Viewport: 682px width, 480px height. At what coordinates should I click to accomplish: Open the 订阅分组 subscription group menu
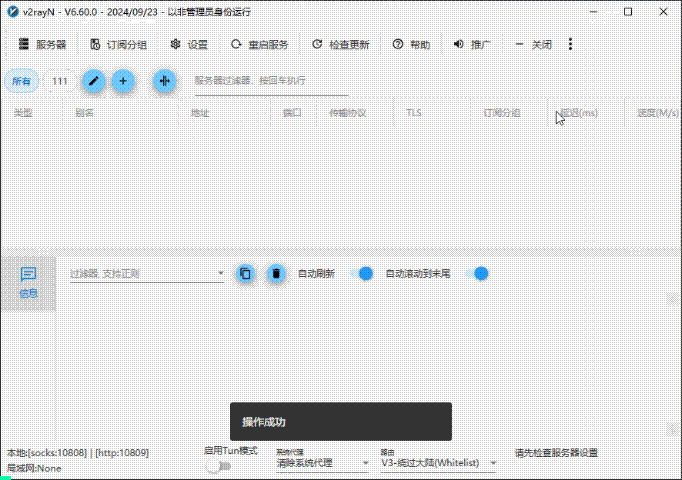click(118, 44)
